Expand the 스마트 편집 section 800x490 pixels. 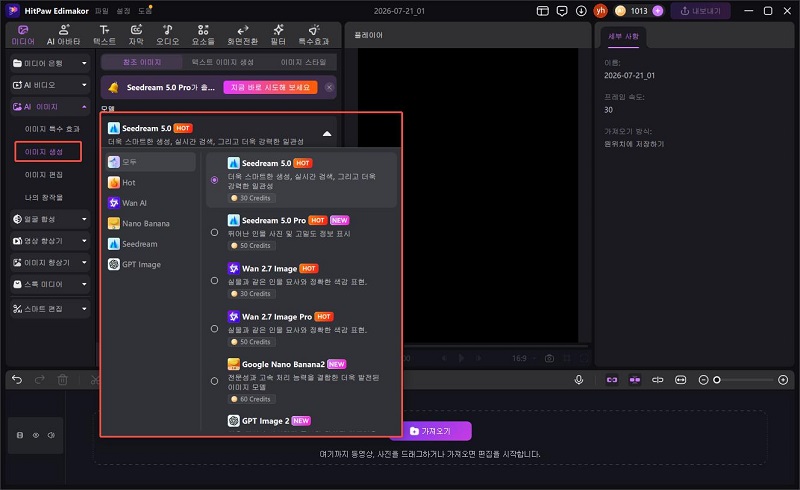tap(50, 309)
